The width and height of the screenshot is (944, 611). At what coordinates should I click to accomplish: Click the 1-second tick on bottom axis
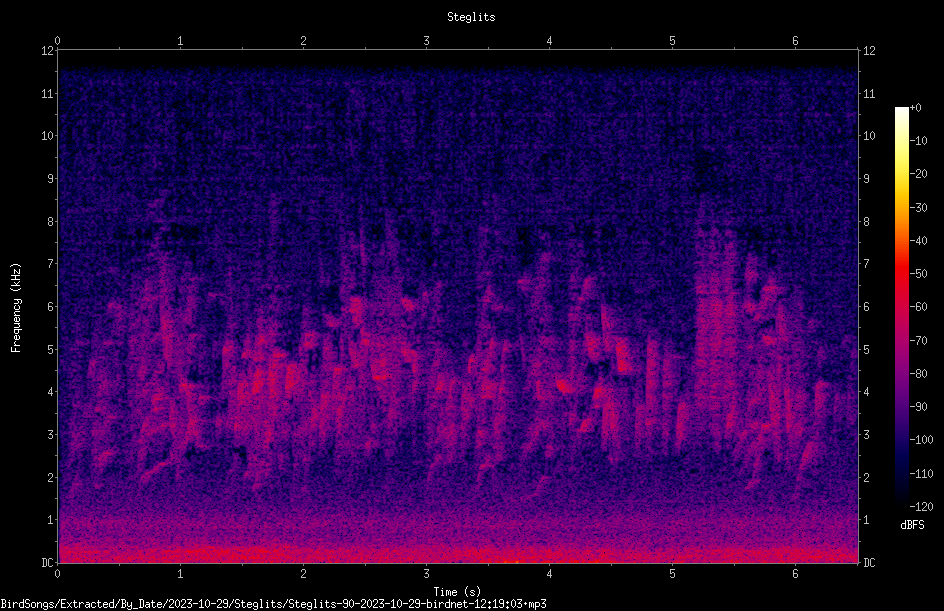click(180, 574)
